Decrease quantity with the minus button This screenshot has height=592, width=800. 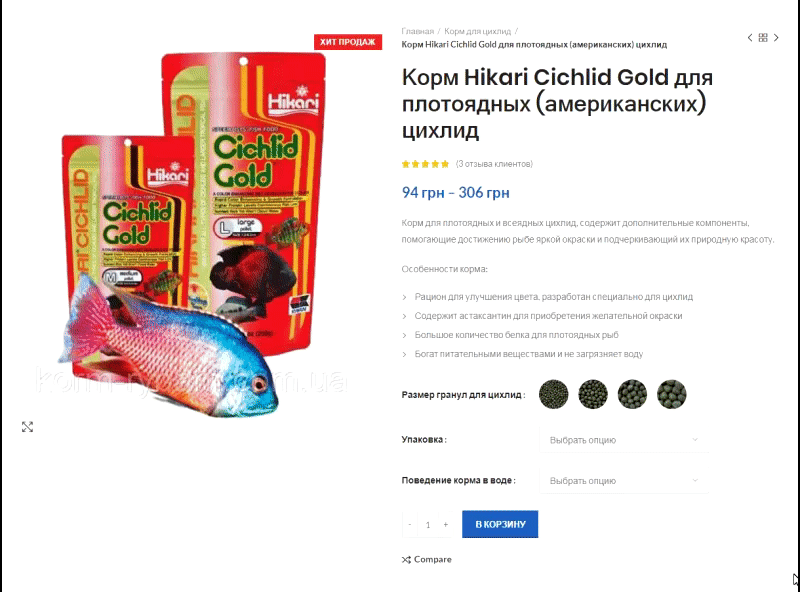(x=410, y=525)
